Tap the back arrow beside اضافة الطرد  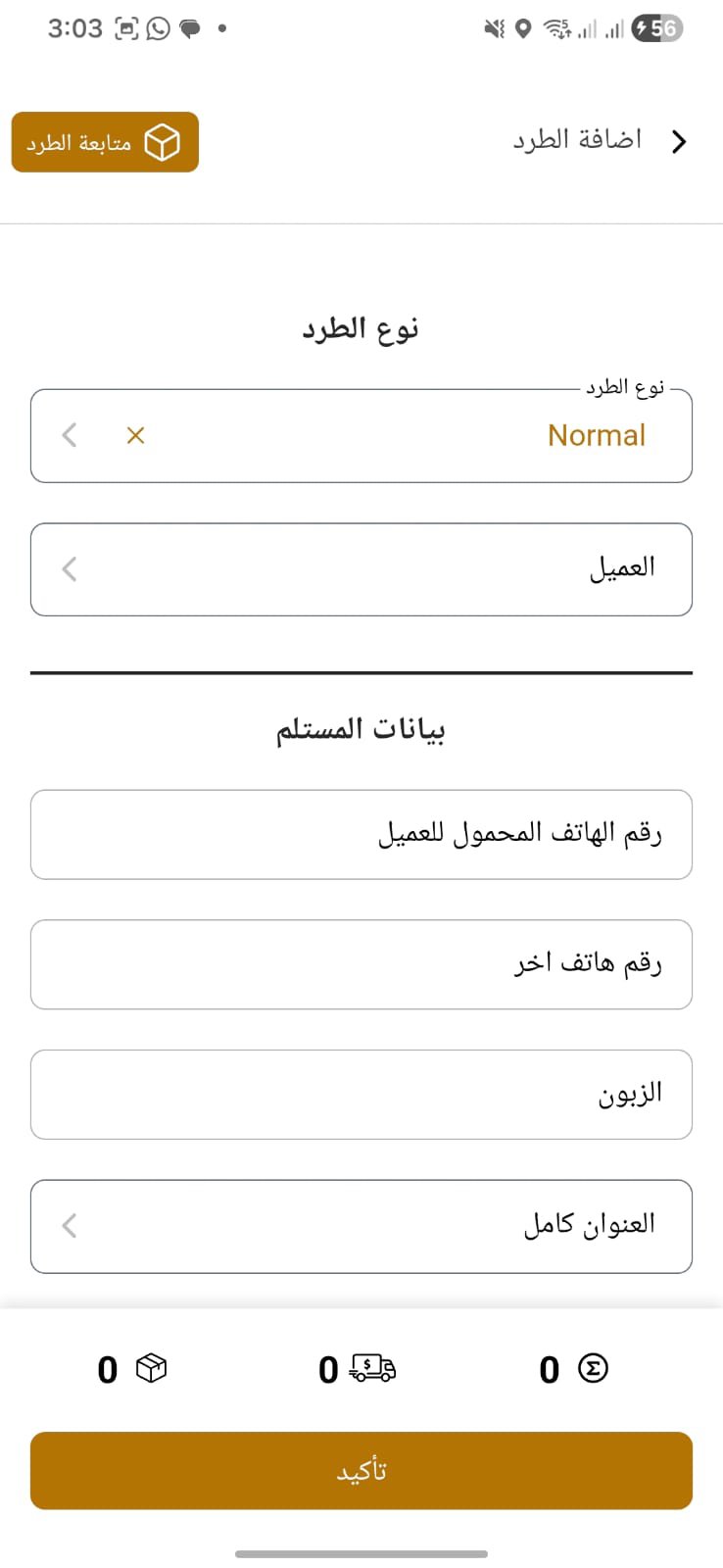point(679,142)
